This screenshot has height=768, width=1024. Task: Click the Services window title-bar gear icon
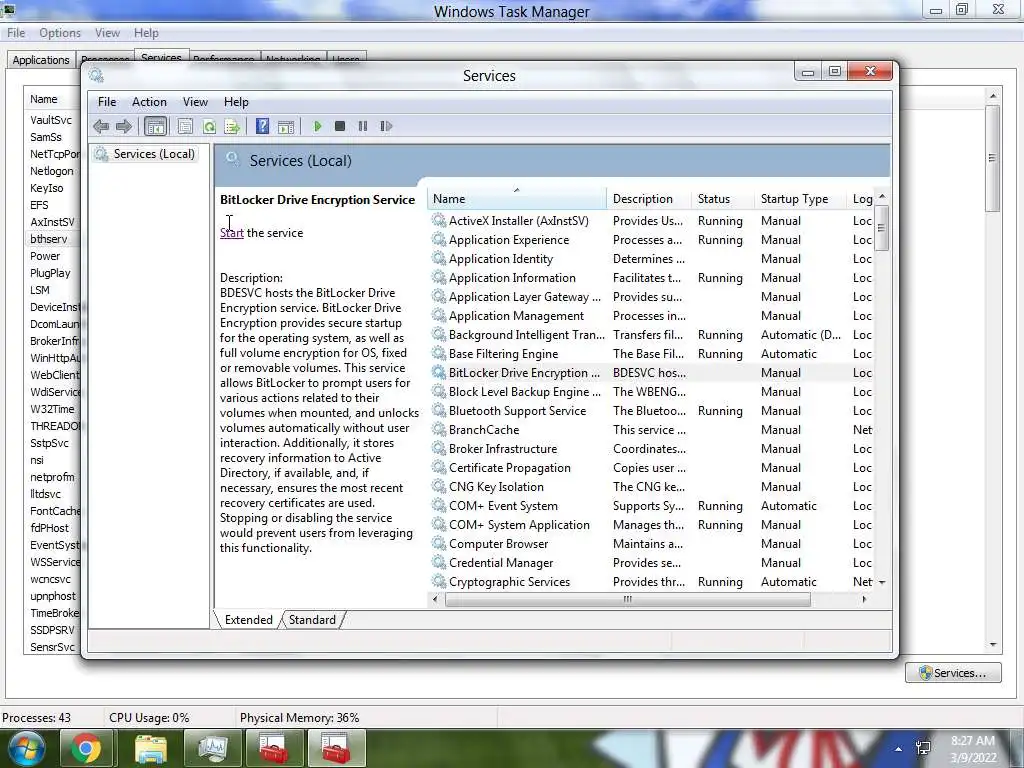[97, 75]
